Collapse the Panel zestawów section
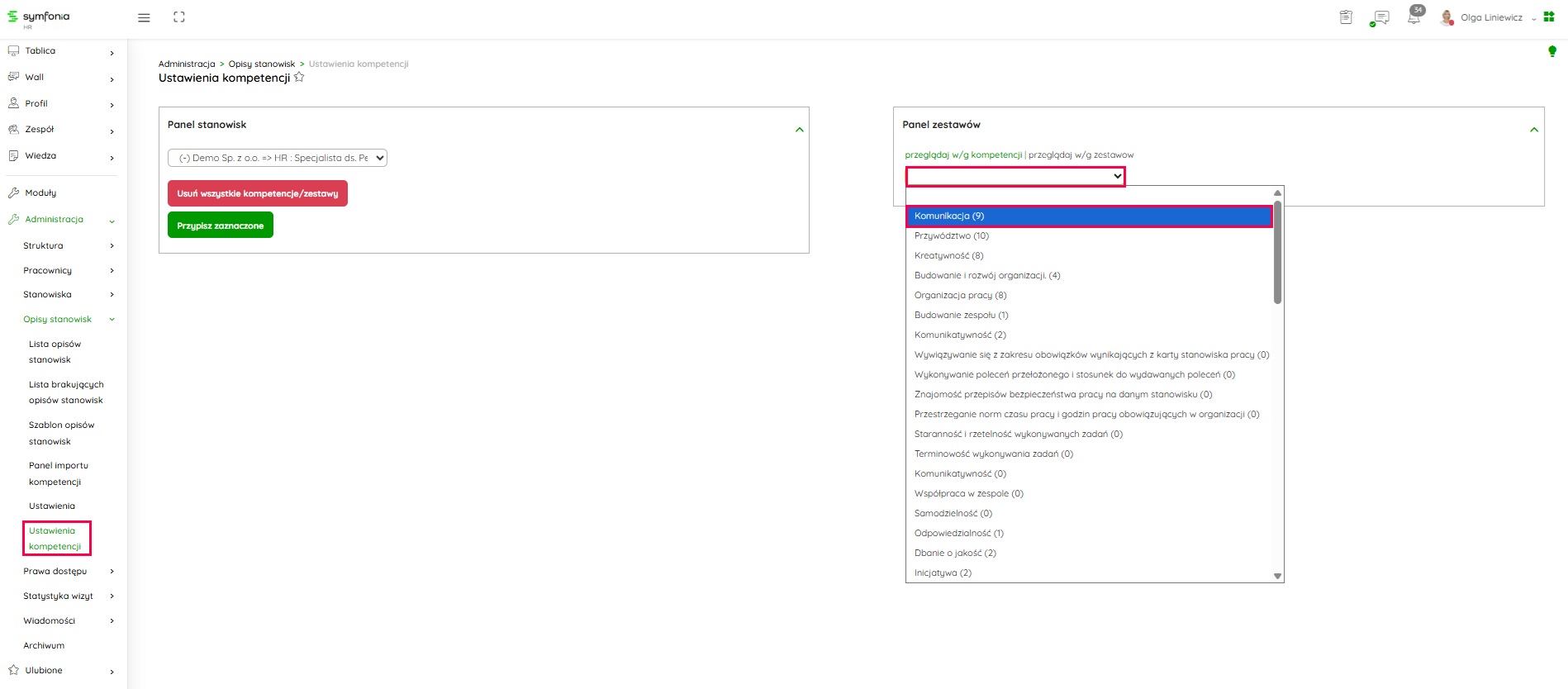 tap(1533, 130)
